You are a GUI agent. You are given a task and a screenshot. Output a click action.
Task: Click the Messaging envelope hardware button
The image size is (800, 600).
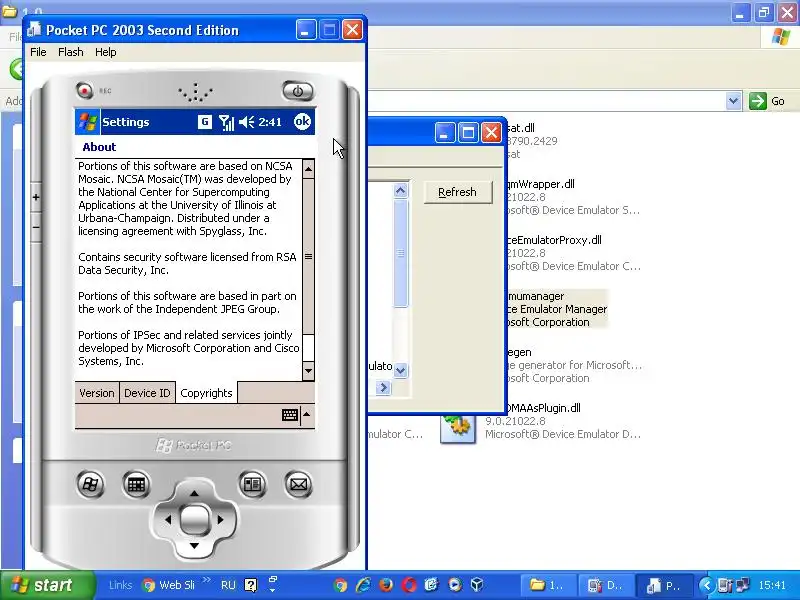pyautogui.click(x=298, y=484)
